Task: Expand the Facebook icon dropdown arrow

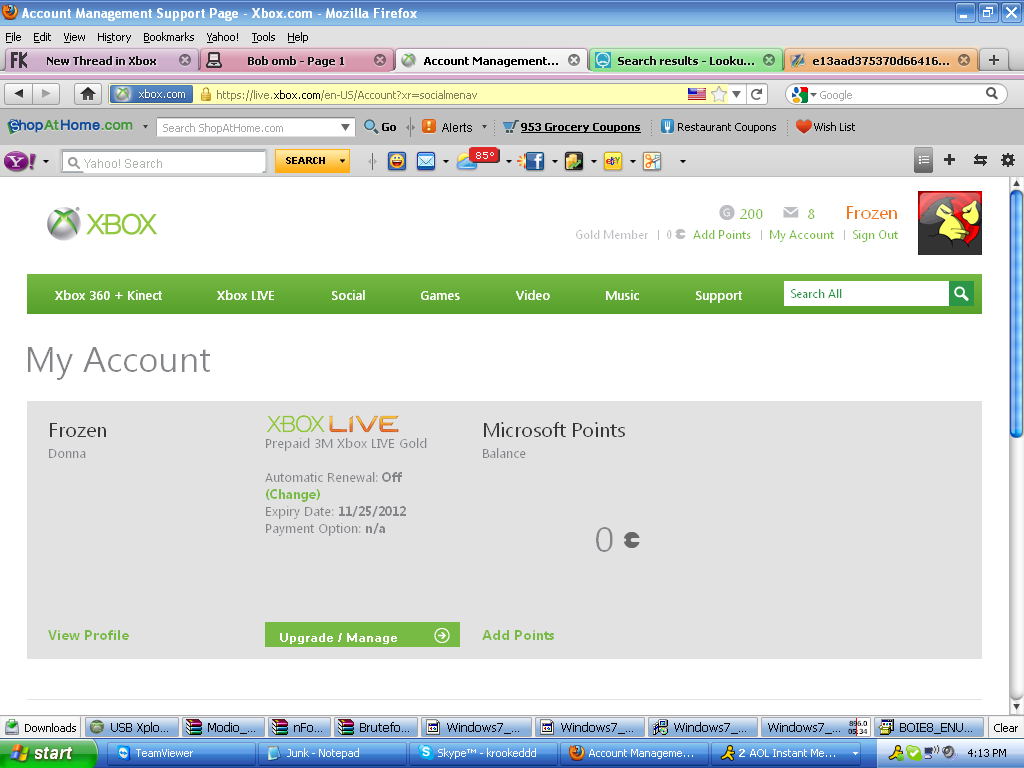Action: click(x=554, y=161)
